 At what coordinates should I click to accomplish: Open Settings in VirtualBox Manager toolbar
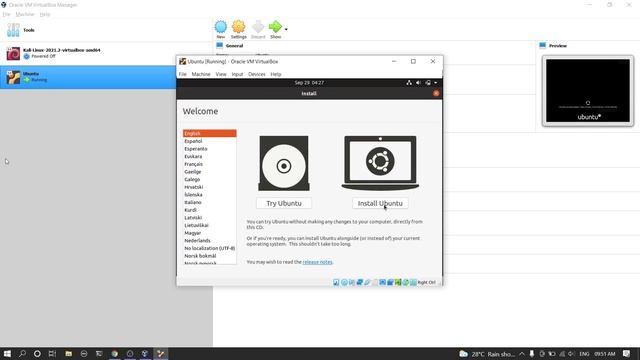239,29
